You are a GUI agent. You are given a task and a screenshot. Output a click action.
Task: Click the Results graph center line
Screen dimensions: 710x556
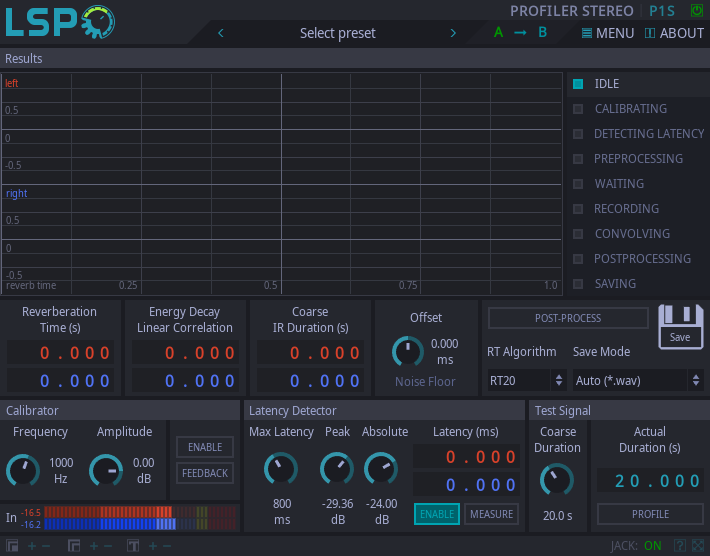coord(282,184)
